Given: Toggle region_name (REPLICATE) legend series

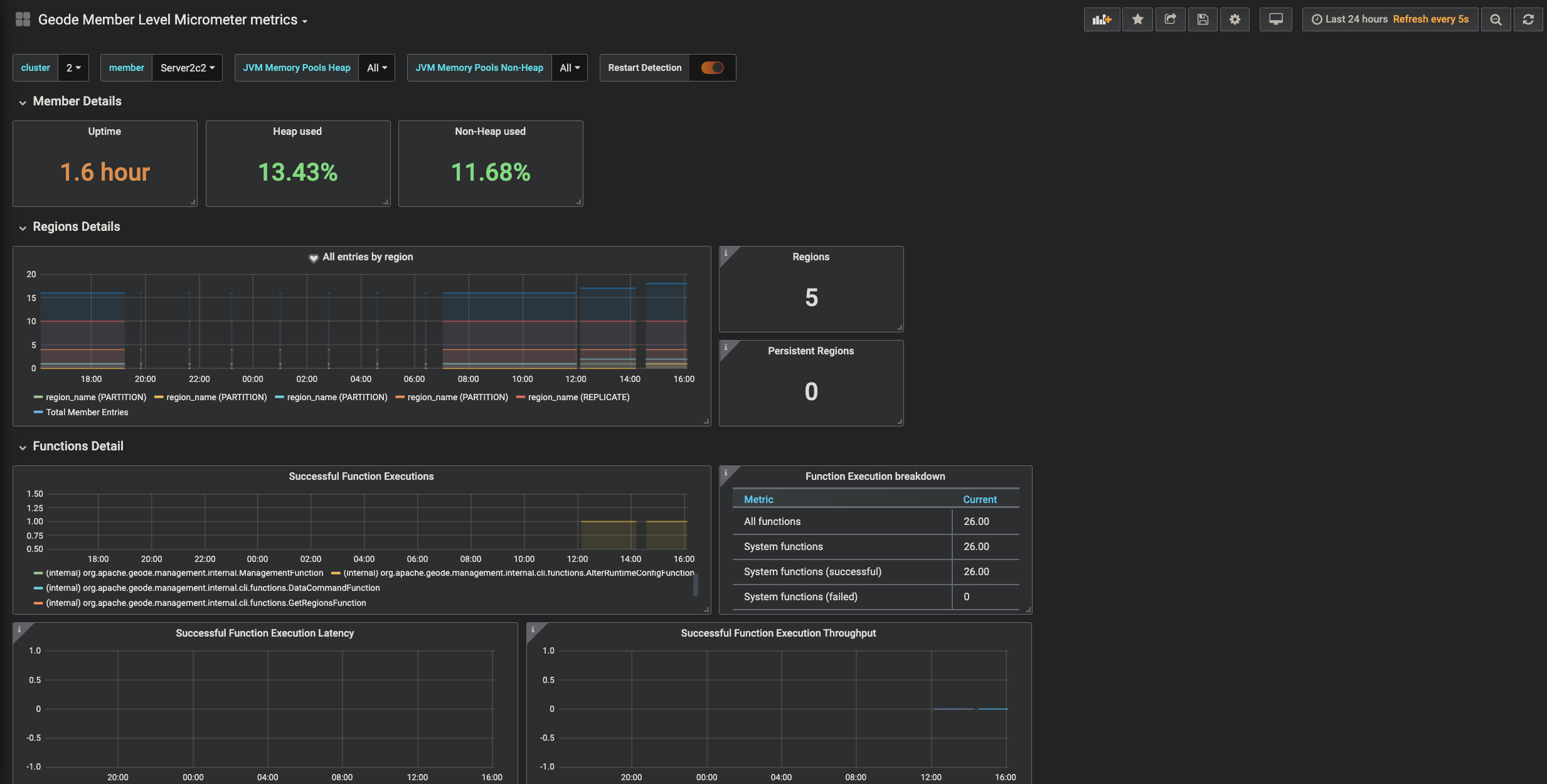Looking at the screenshot, I should click(x=578, y=397).
